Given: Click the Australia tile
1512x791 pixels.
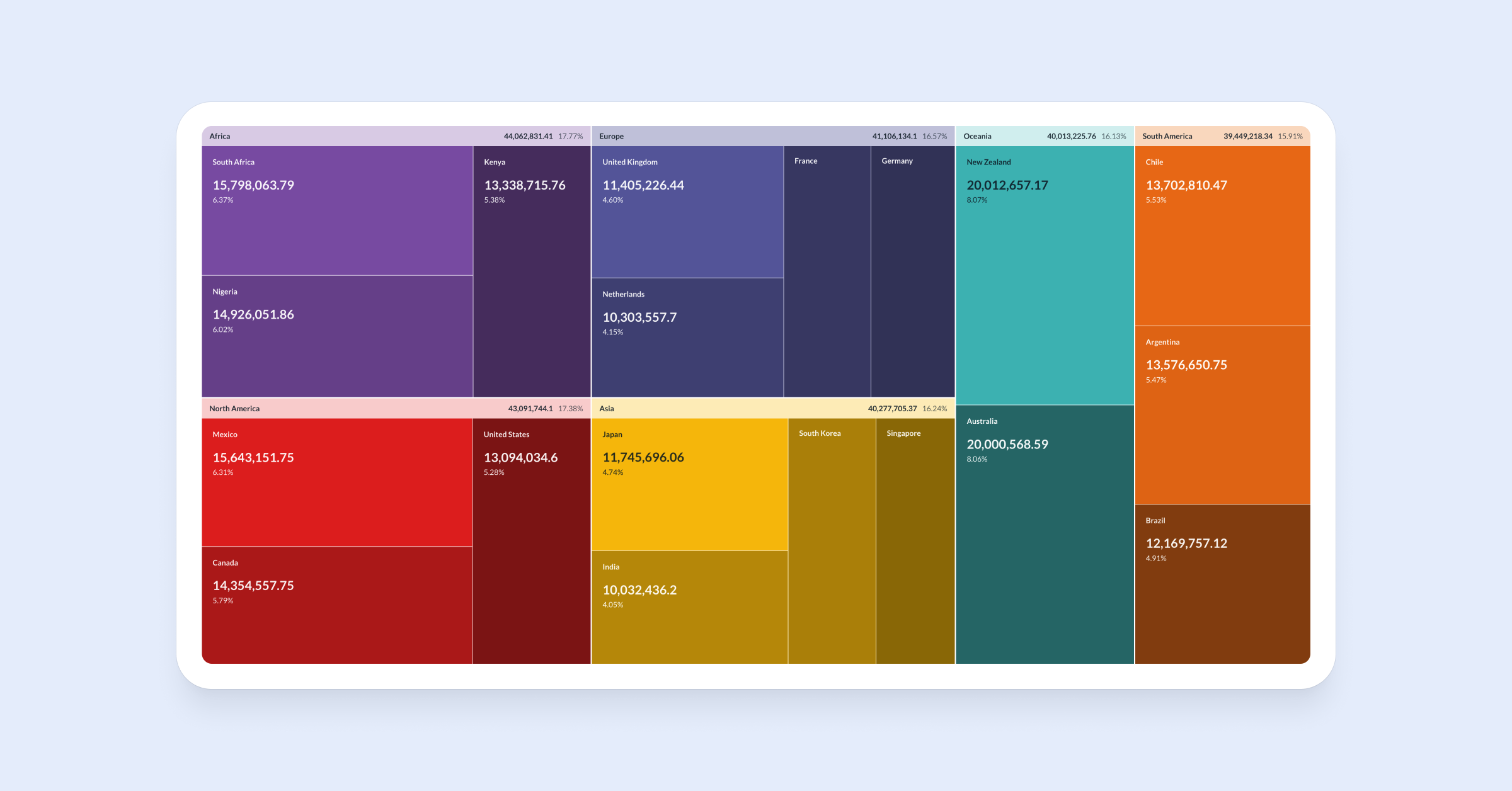Looking at the screenshot, I should 1045,534.
